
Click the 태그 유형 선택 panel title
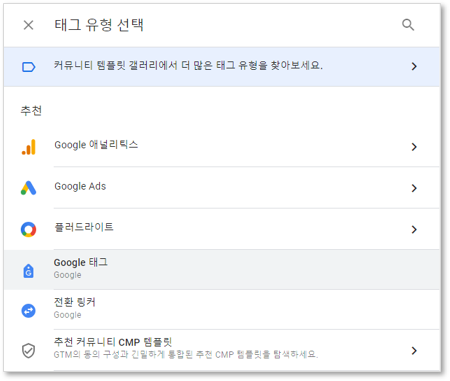(x=99, y=25)
